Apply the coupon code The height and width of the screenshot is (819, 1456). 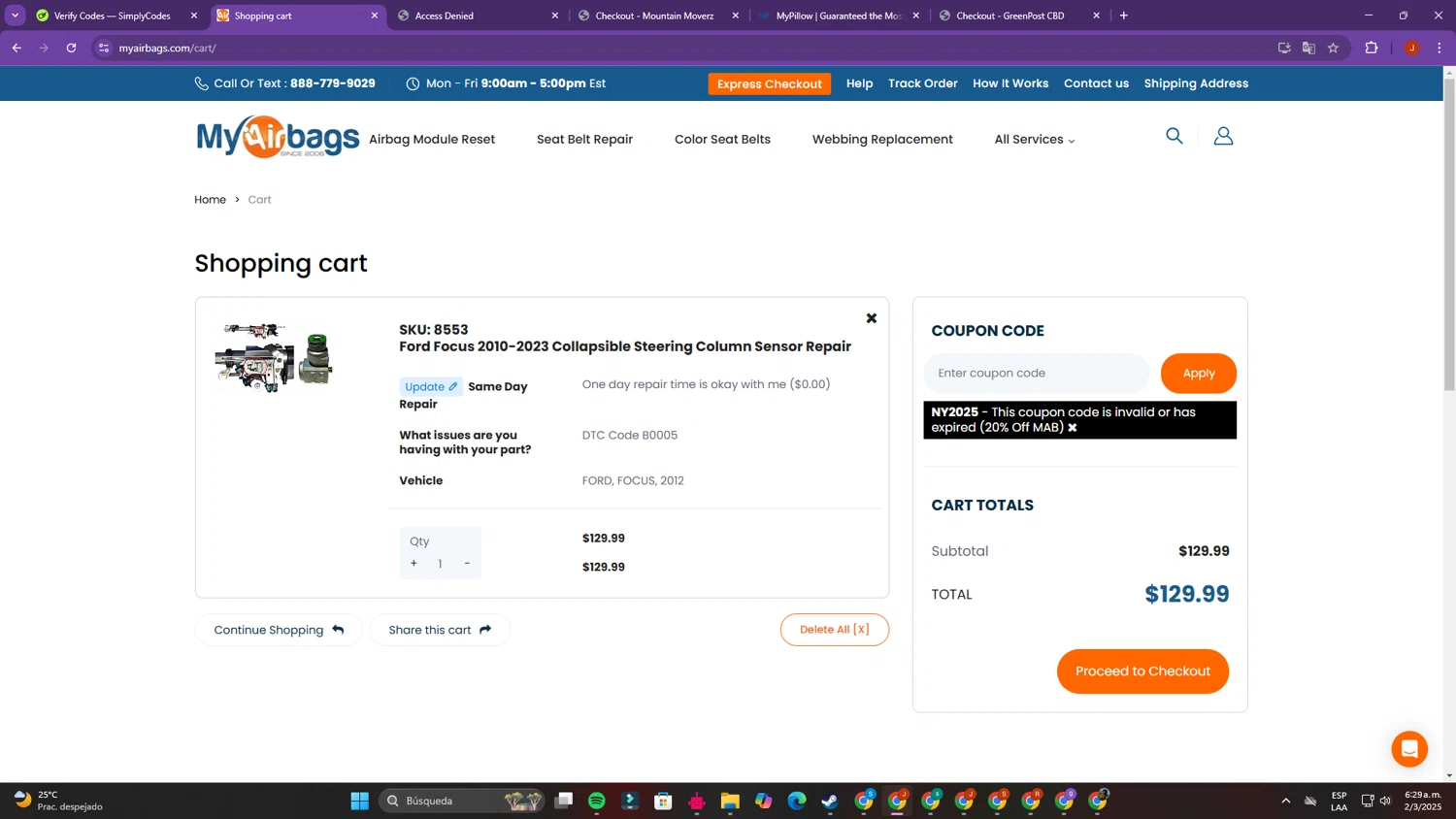coord(1198,374)
